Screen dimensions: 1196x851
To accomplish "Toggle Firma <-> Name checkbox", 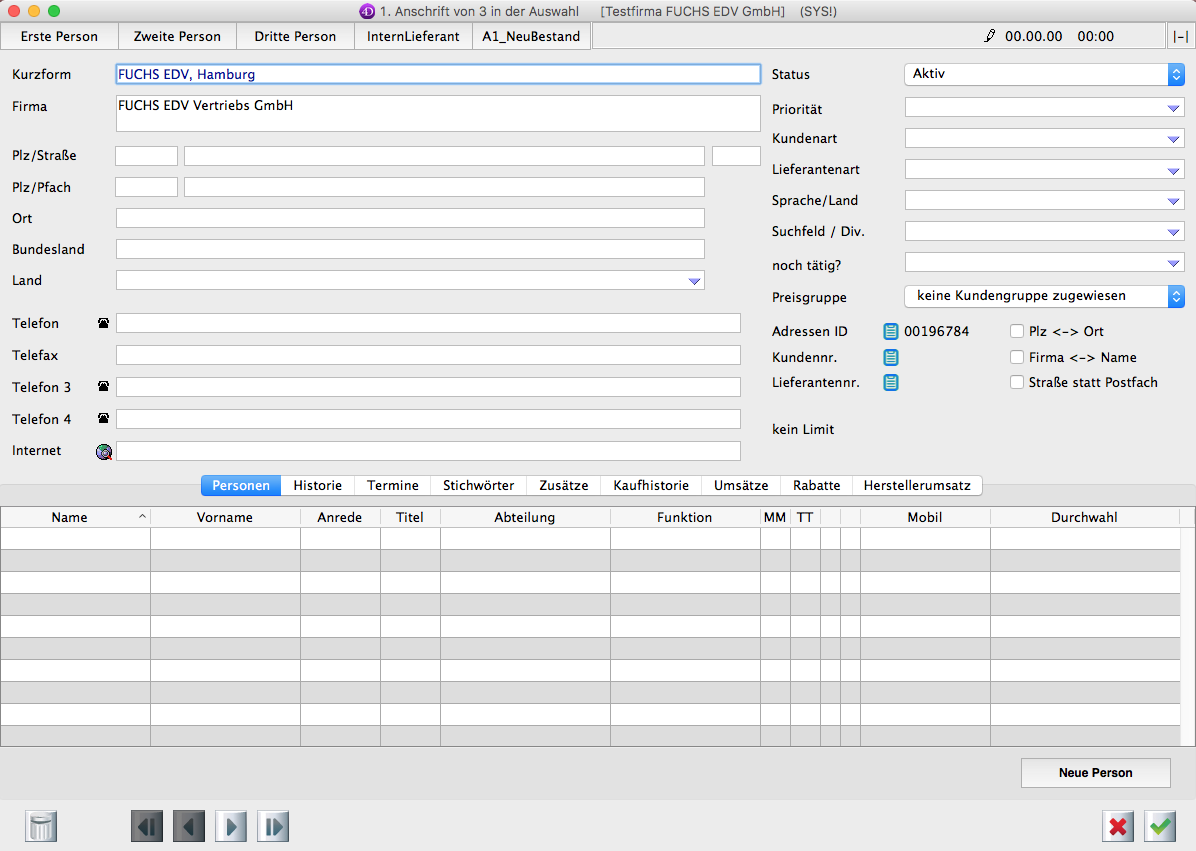I will click(1017, 357).
